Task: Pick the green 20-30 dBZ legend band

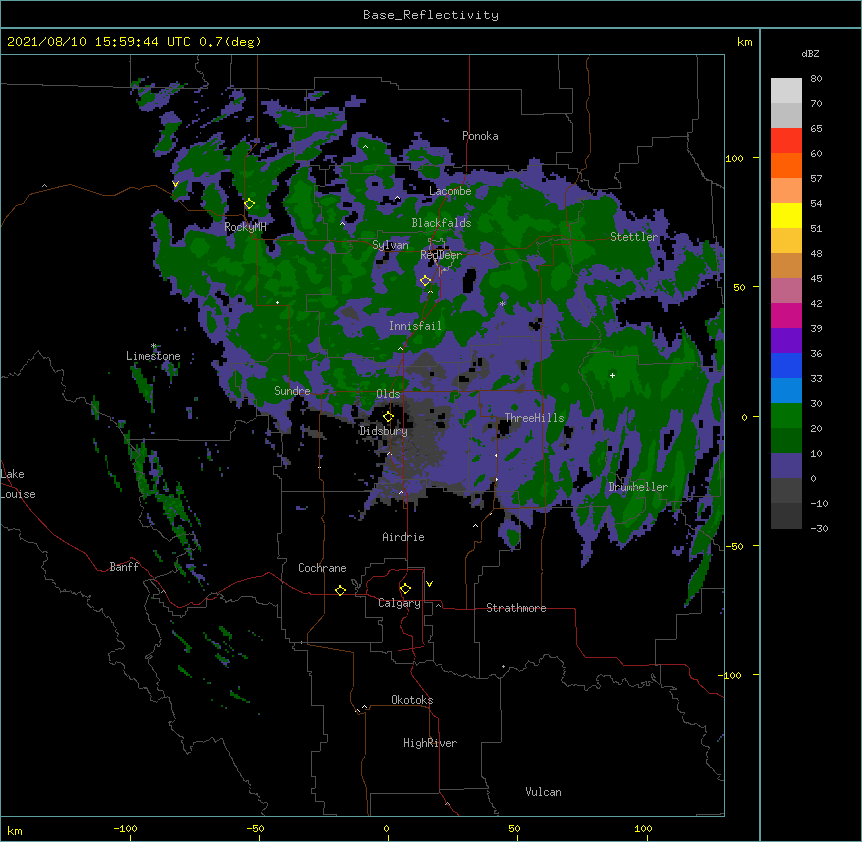Action: 786,416
